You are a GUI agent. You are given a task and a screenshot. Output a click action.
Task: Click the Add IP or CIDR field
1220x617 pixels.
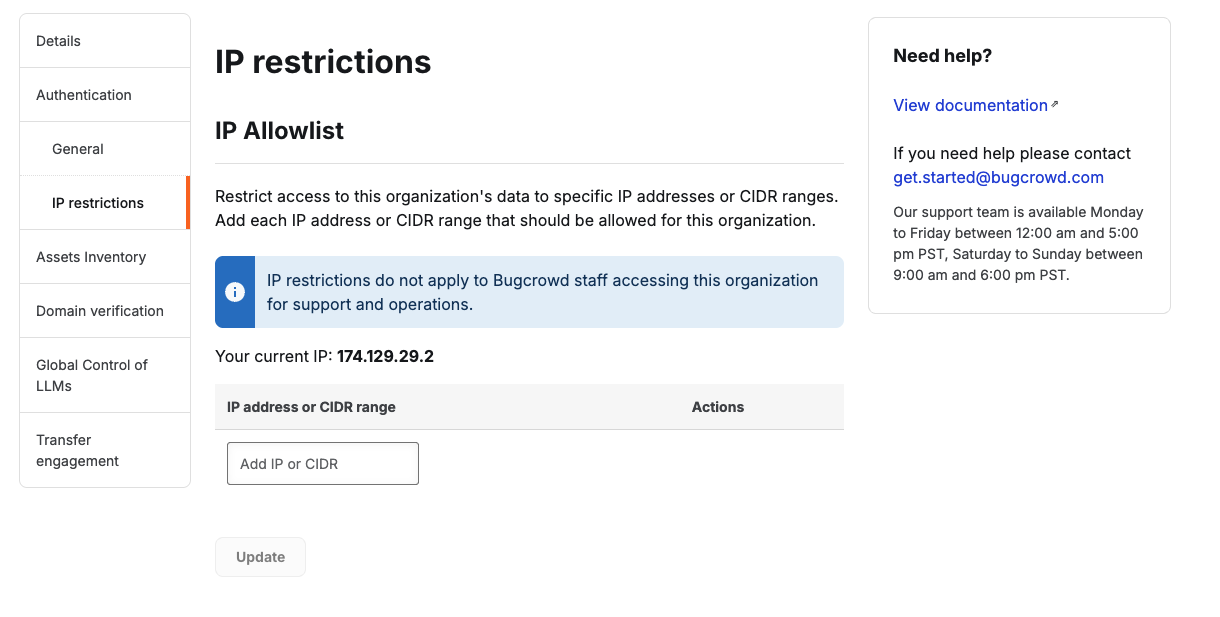pos(323,464)
